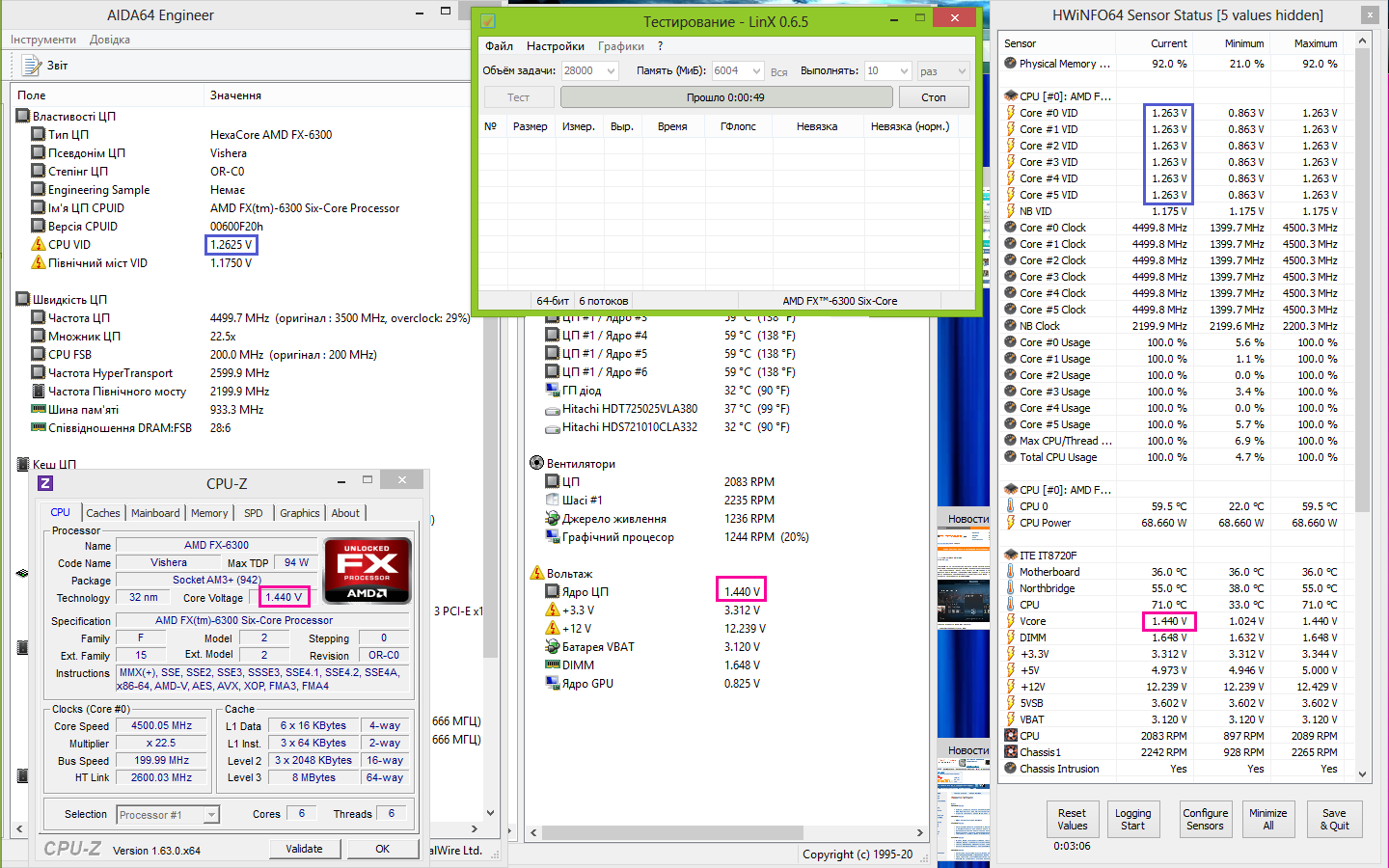The width and height of the screenshot is (1389, 868).
Task: Click the LinX app icon in its title bar
Action: point(488,20)
